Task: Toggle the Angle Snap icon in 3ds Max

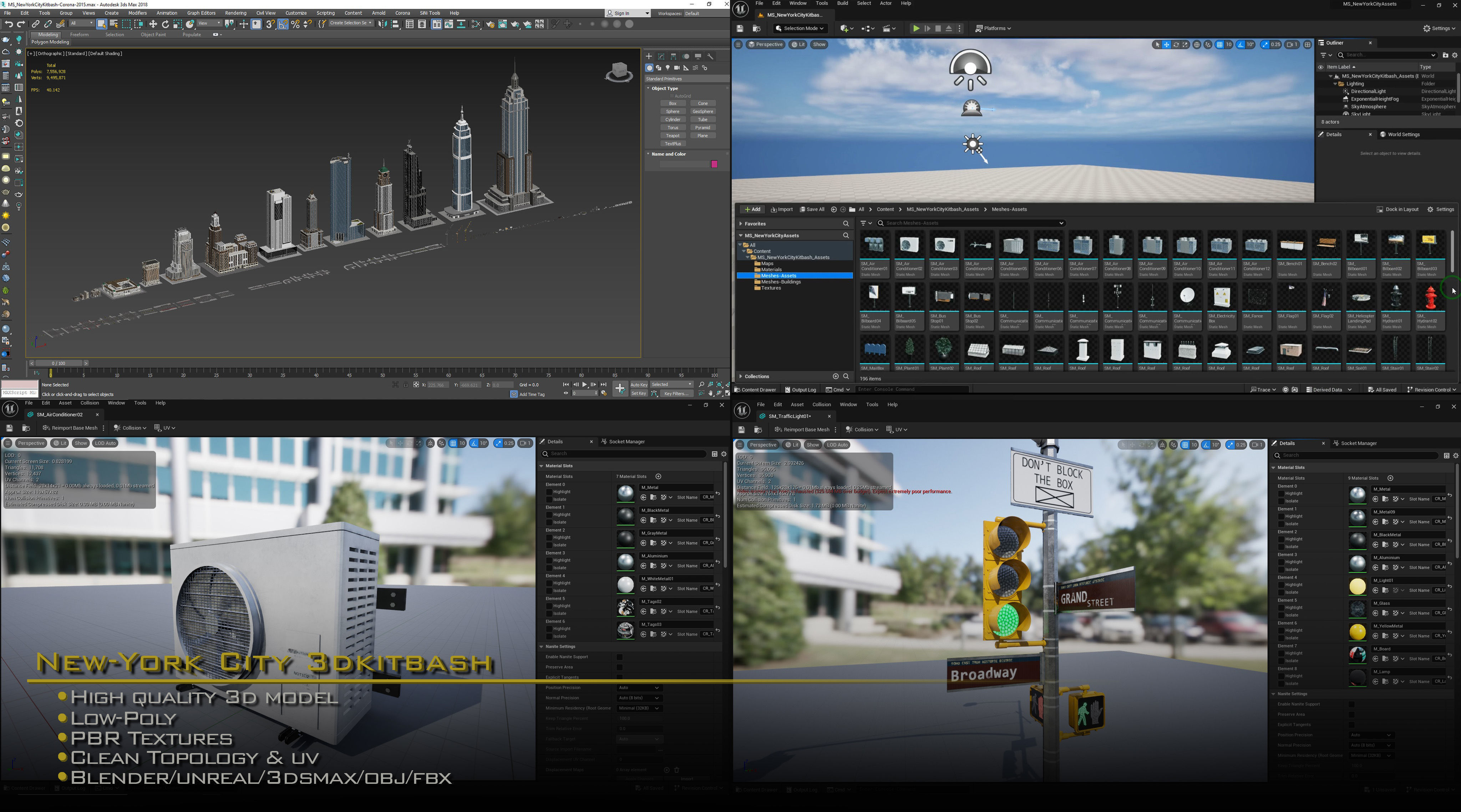Action: 283,24
